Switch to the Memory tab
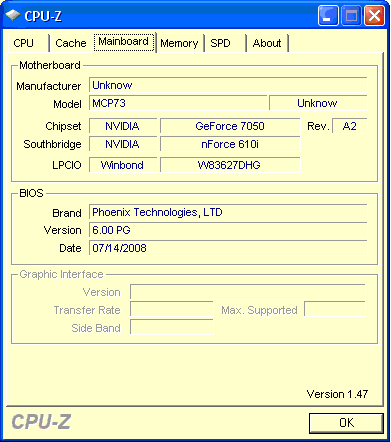The image size is (391, 442). point(179,43)
